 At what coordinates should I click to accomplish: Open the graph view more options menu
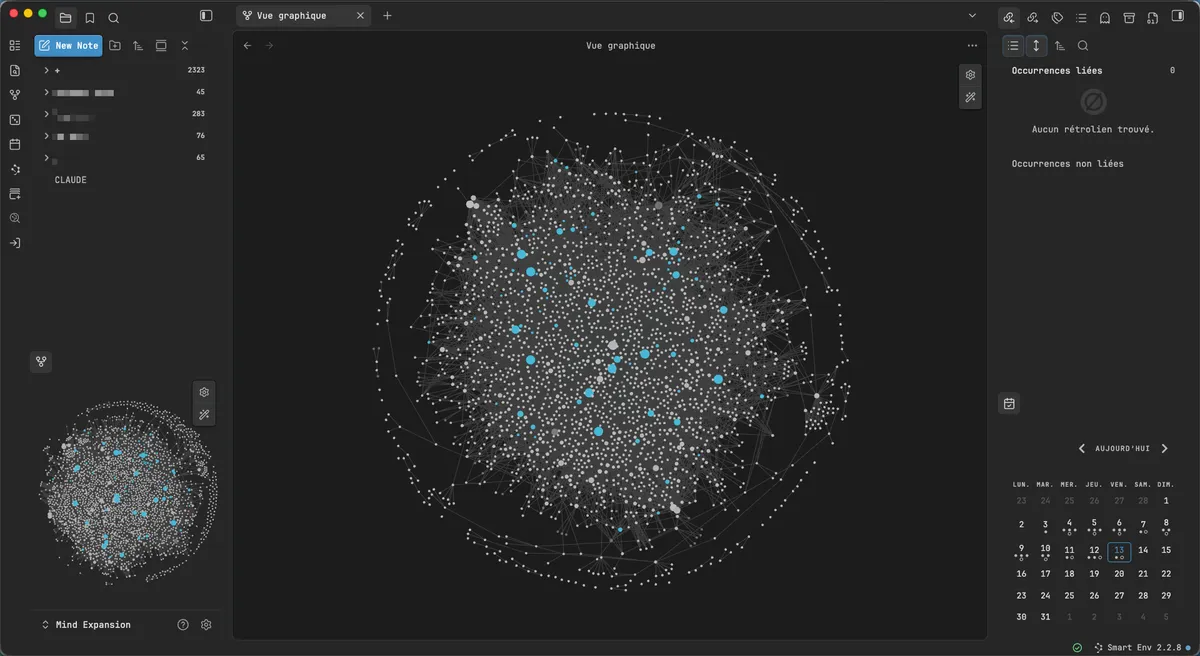point(972,46)
